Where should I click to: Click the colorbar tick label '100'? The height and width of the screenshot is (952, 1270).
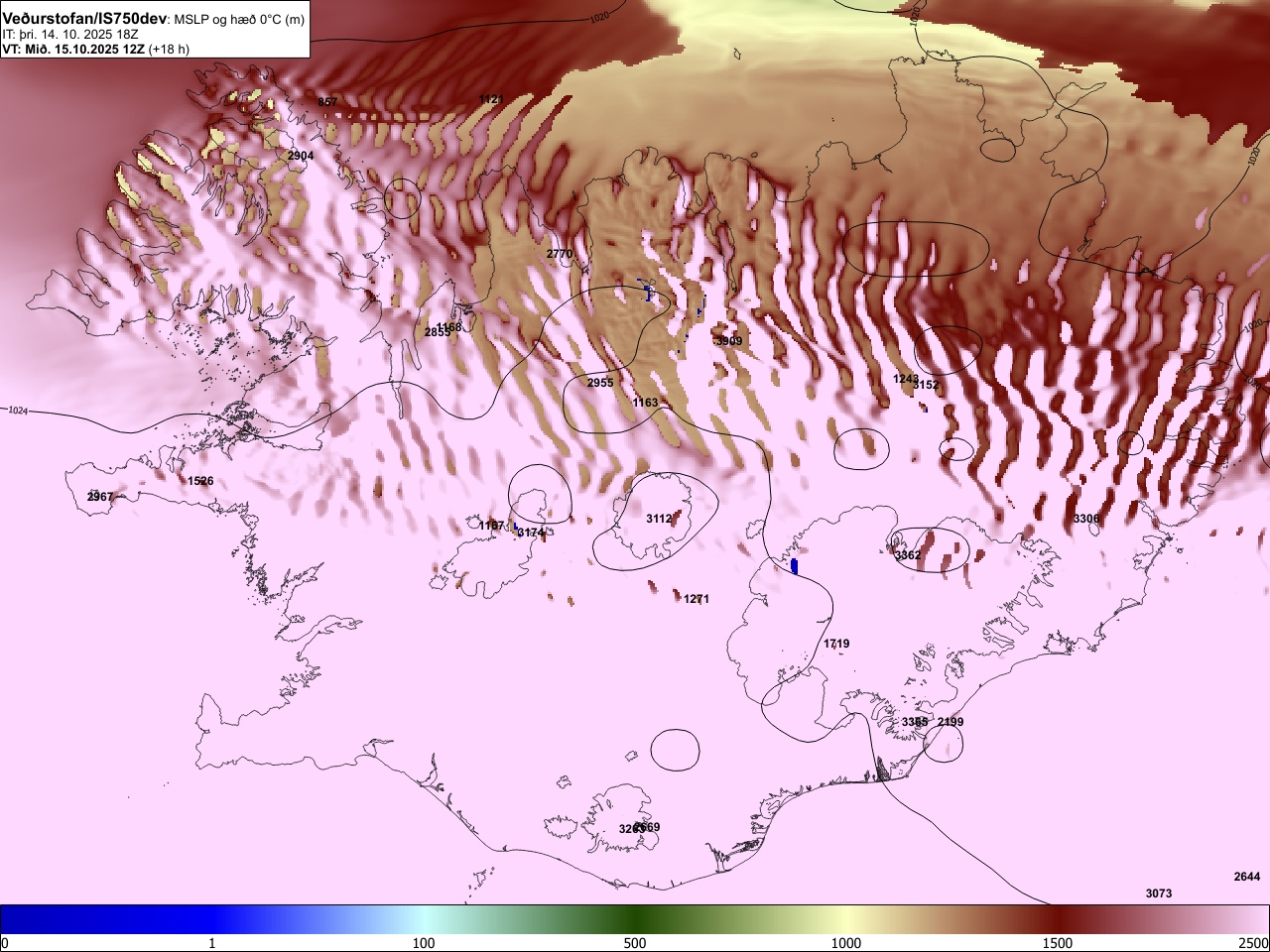(424, 942)
